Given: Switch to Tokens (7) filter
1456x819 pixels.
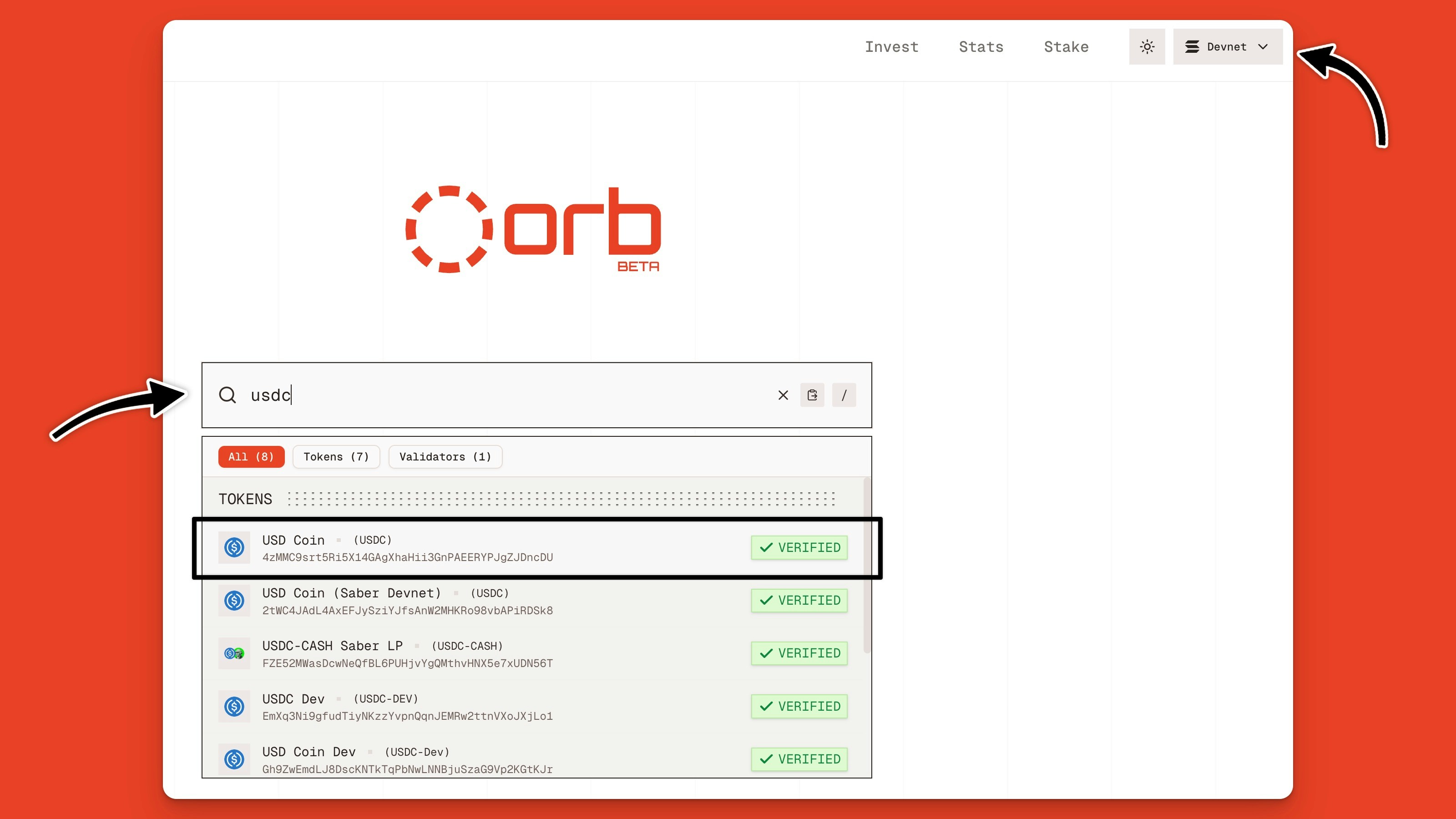Looking at the screenshot, I should tap(336, 457).
